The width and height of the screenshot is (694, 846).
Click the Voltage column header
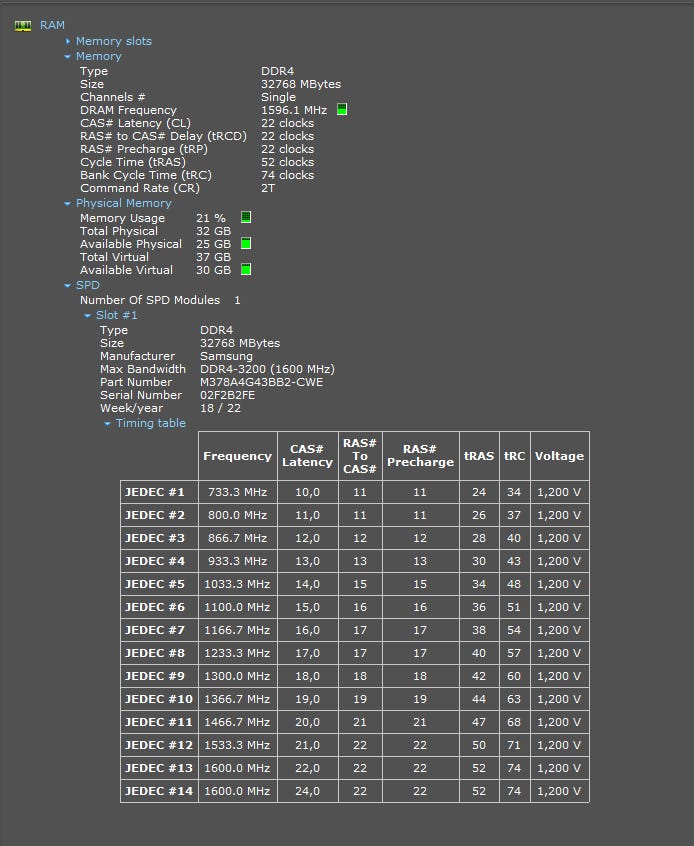[x=559, y=456]
